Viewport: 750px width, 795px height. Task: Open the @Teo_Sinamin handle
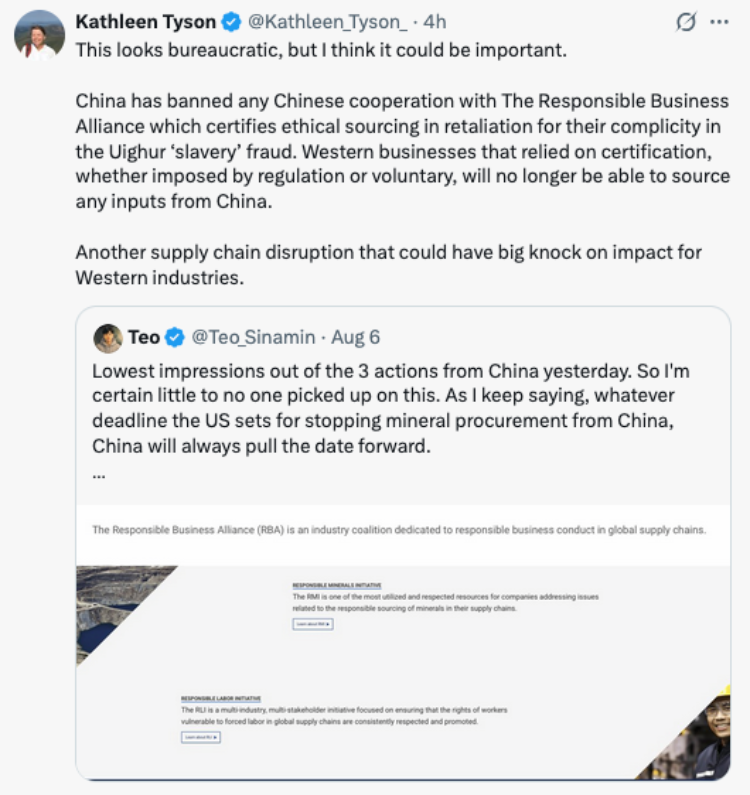click(x=253, y=338)
